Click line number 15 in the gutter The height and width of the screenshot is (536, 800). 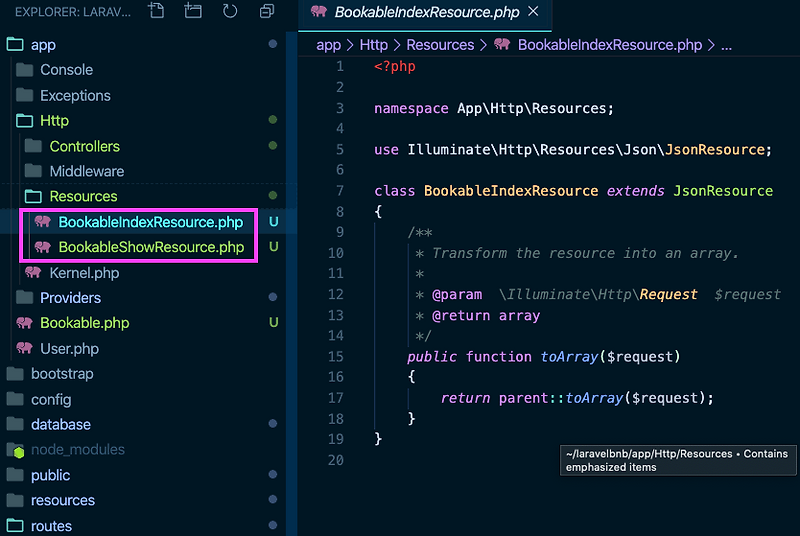[x=336, y=356]
